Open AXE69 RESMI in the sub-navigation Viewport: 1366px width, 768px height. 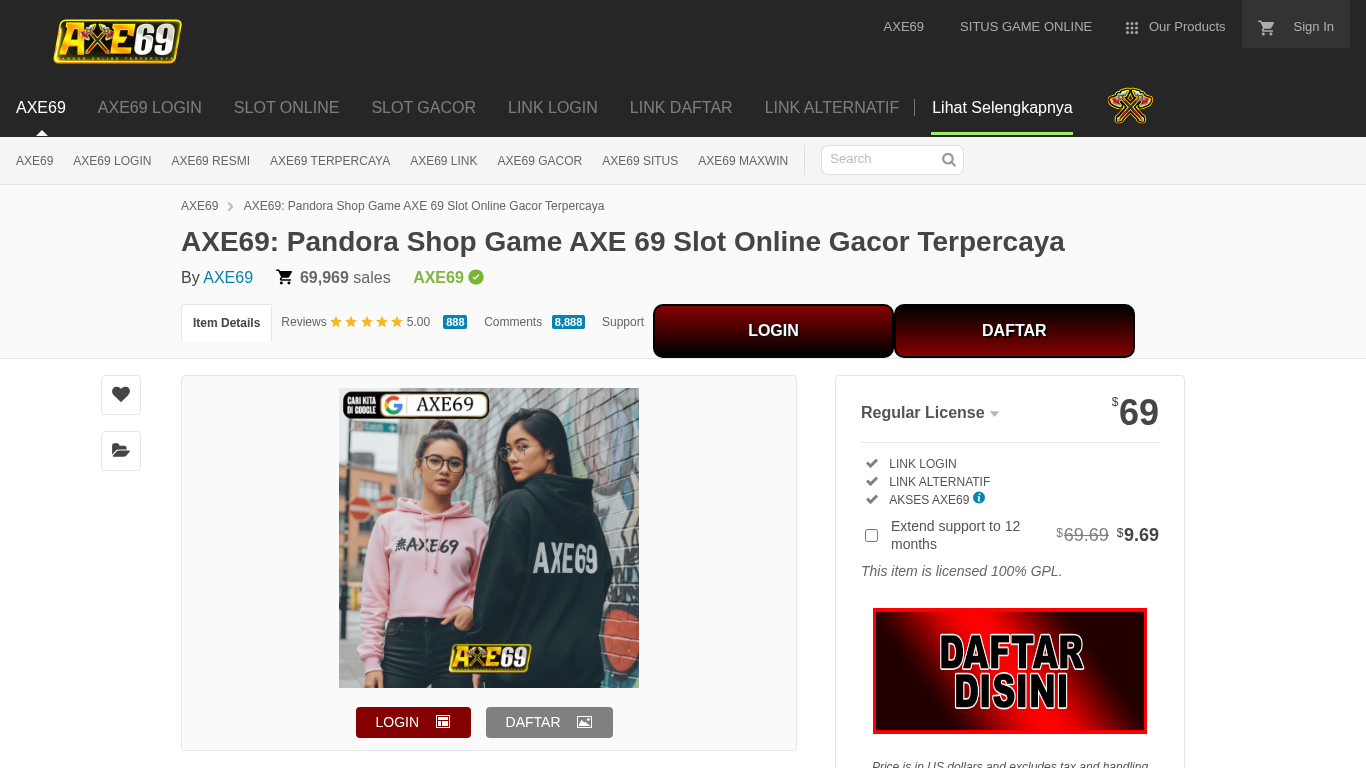click(x=211, y=161)
